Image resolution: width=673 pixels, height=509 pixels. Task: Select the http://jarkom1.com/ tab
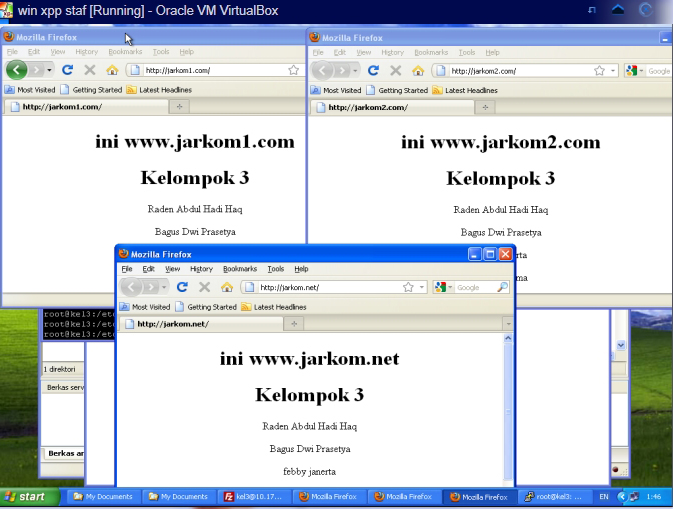[x=85, y=106]
